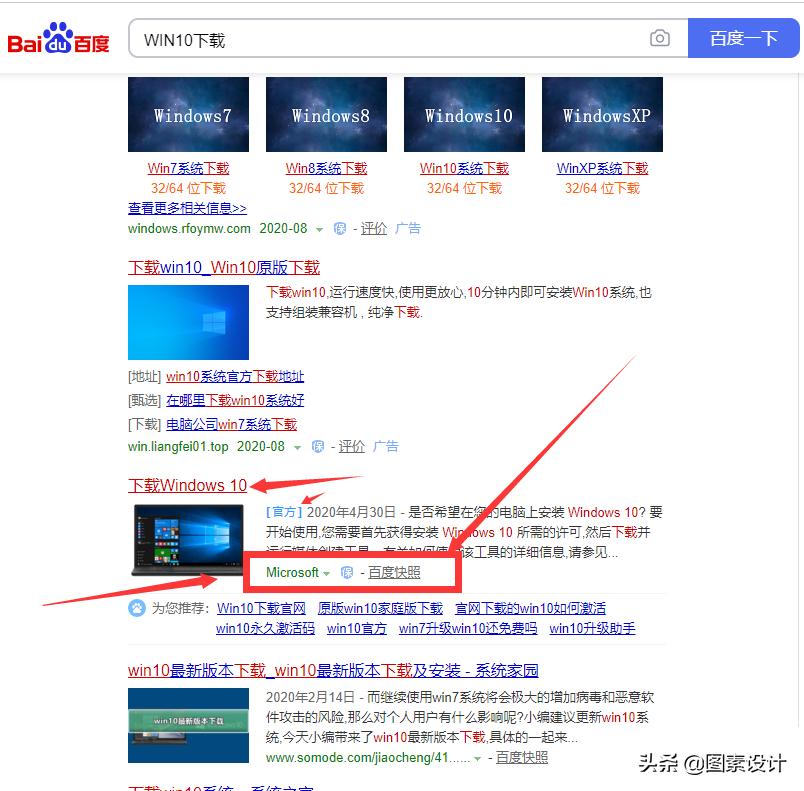Open the 下载Windows 10 official result title

188,485
